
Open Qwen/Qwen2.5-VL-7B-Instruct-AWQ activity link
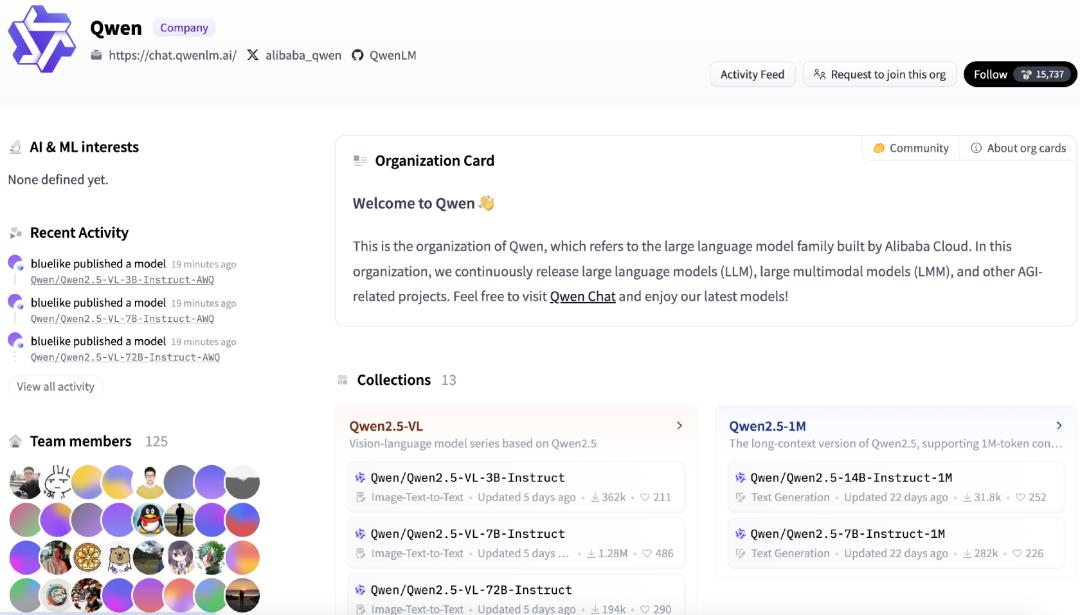point(122,319)
